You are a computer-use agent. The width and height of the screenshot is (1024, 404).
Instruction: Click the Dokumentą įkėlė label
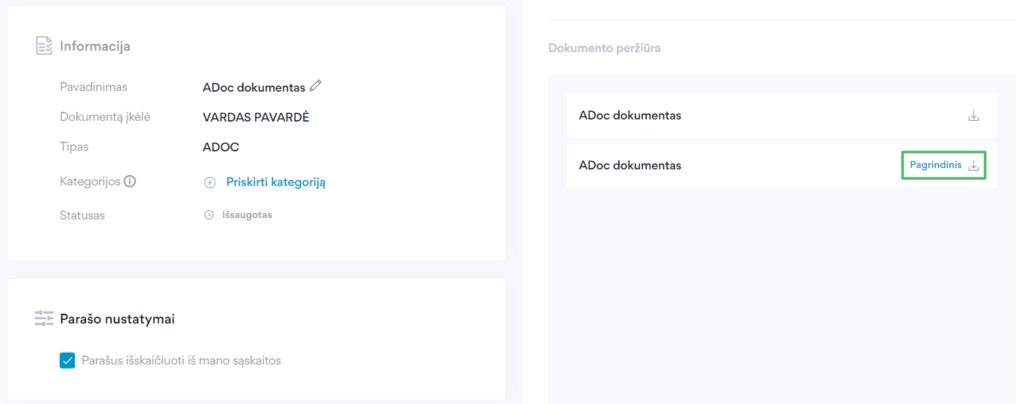coord(105,117)
